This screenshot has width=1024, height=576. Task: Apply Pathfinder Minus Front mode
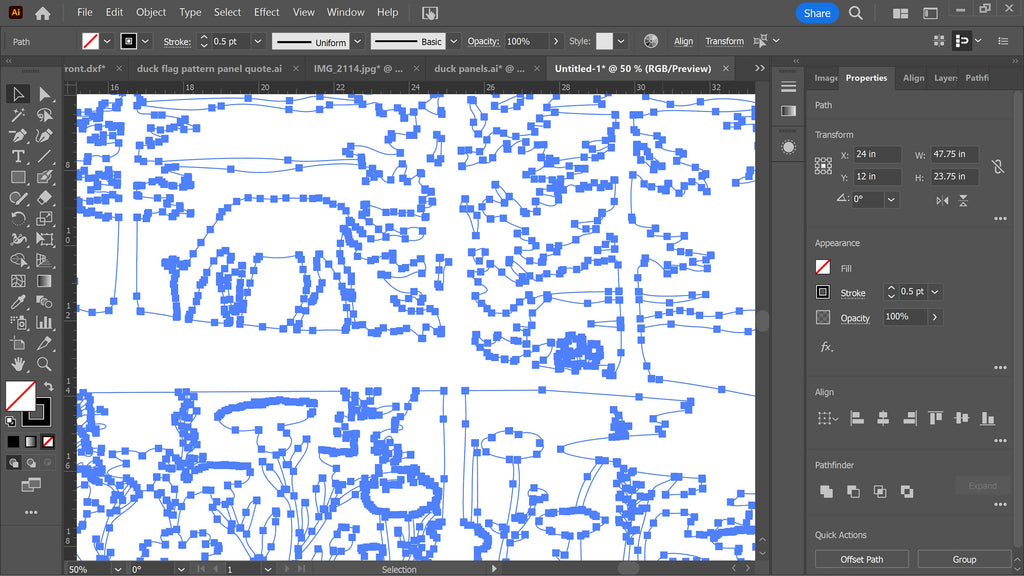853,491
